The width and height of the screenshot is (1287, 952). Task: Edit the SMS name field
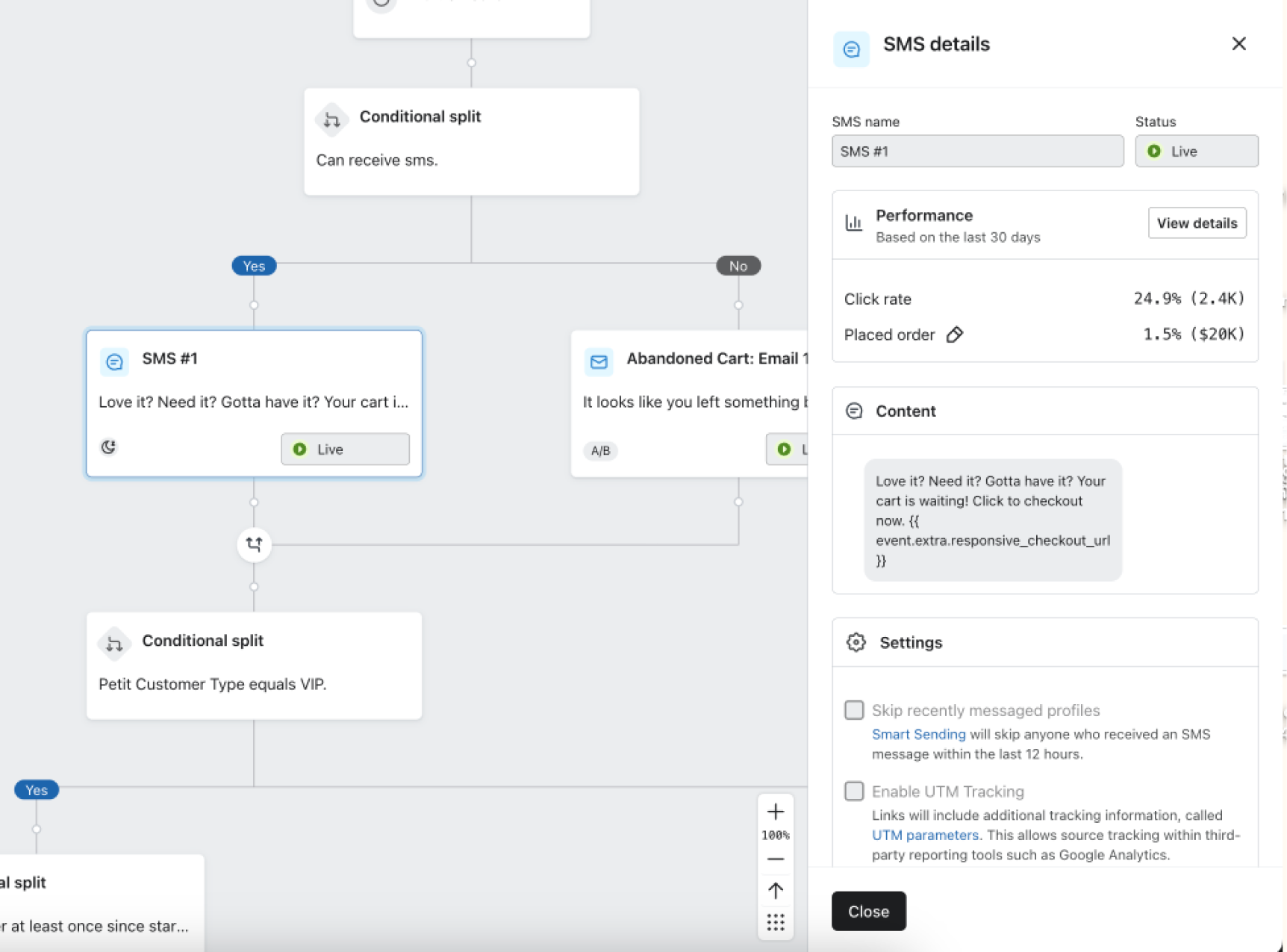coord(977,151)
